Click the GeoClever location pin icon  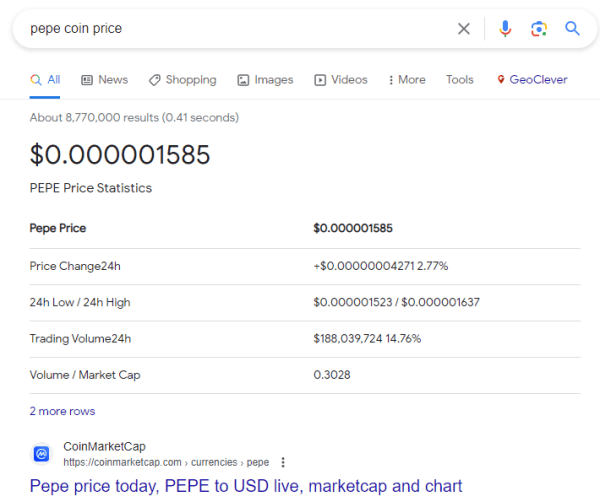point(501,80)
